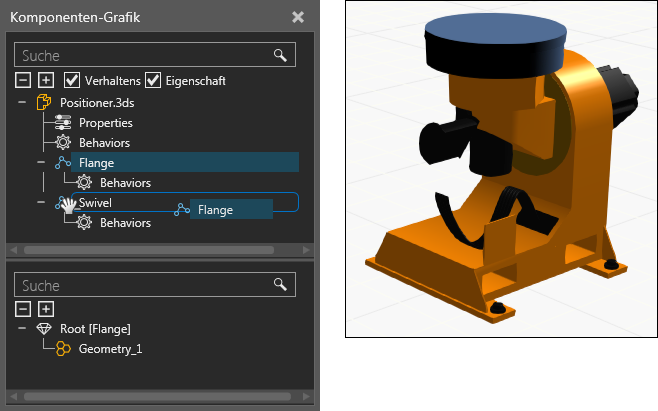Click the Properties sliders icon
658x411 pixels.
click(63, 122)
